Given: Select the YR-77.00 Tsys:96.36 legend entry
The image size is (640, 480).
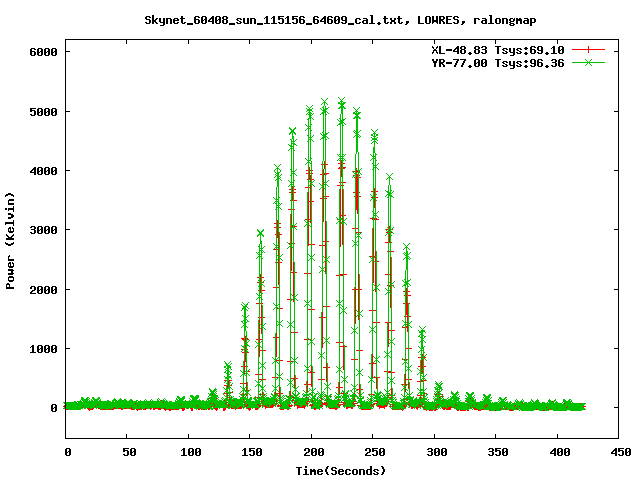Looking at the screenshot, I should click(x=498, y=63).
